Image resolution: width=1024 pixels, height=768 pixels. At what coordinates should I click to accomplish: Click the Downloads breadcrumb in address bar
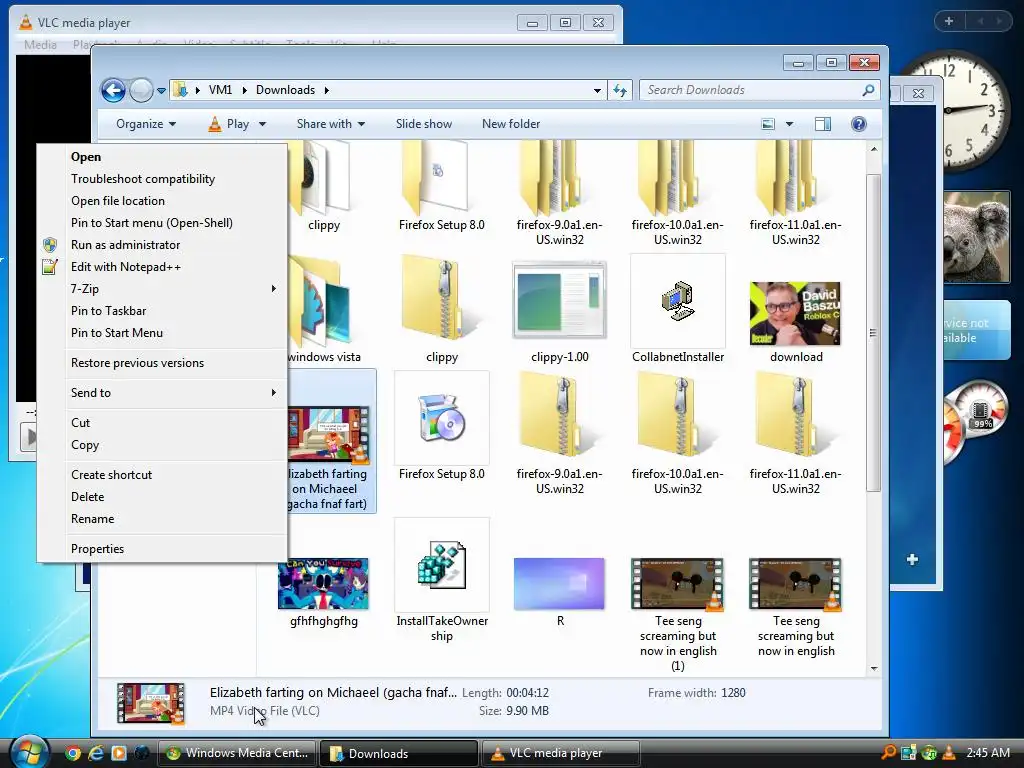[285, 90]
